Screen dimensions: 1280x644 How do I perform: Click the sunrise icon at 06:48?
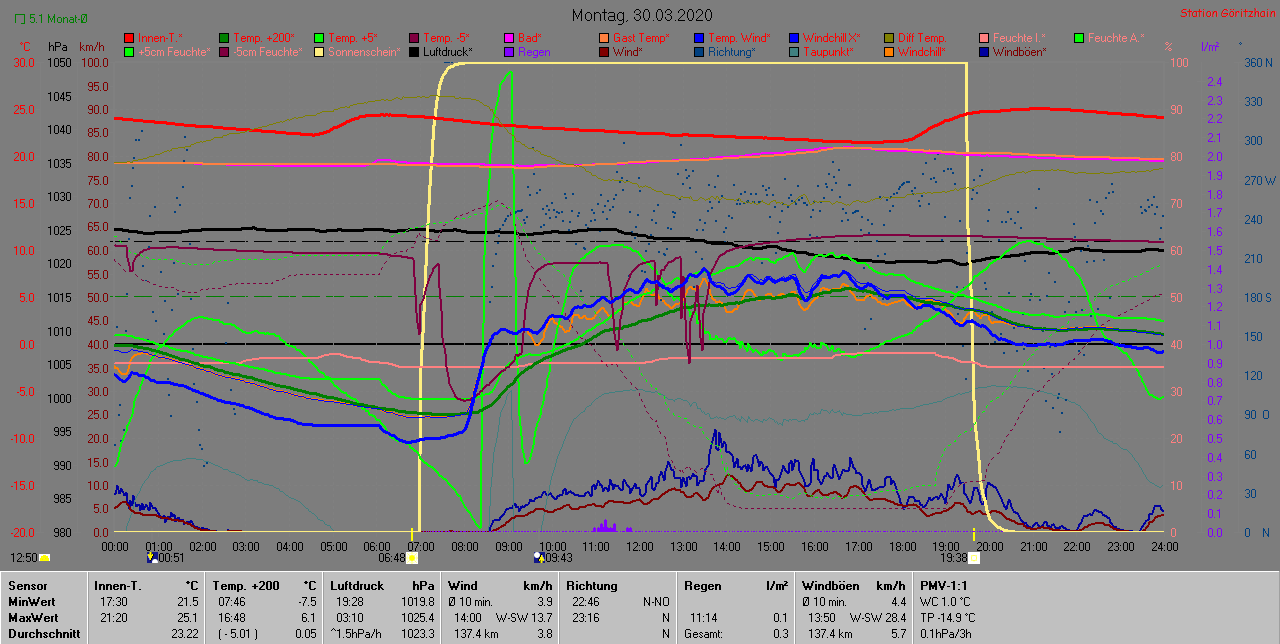(412, 557)
